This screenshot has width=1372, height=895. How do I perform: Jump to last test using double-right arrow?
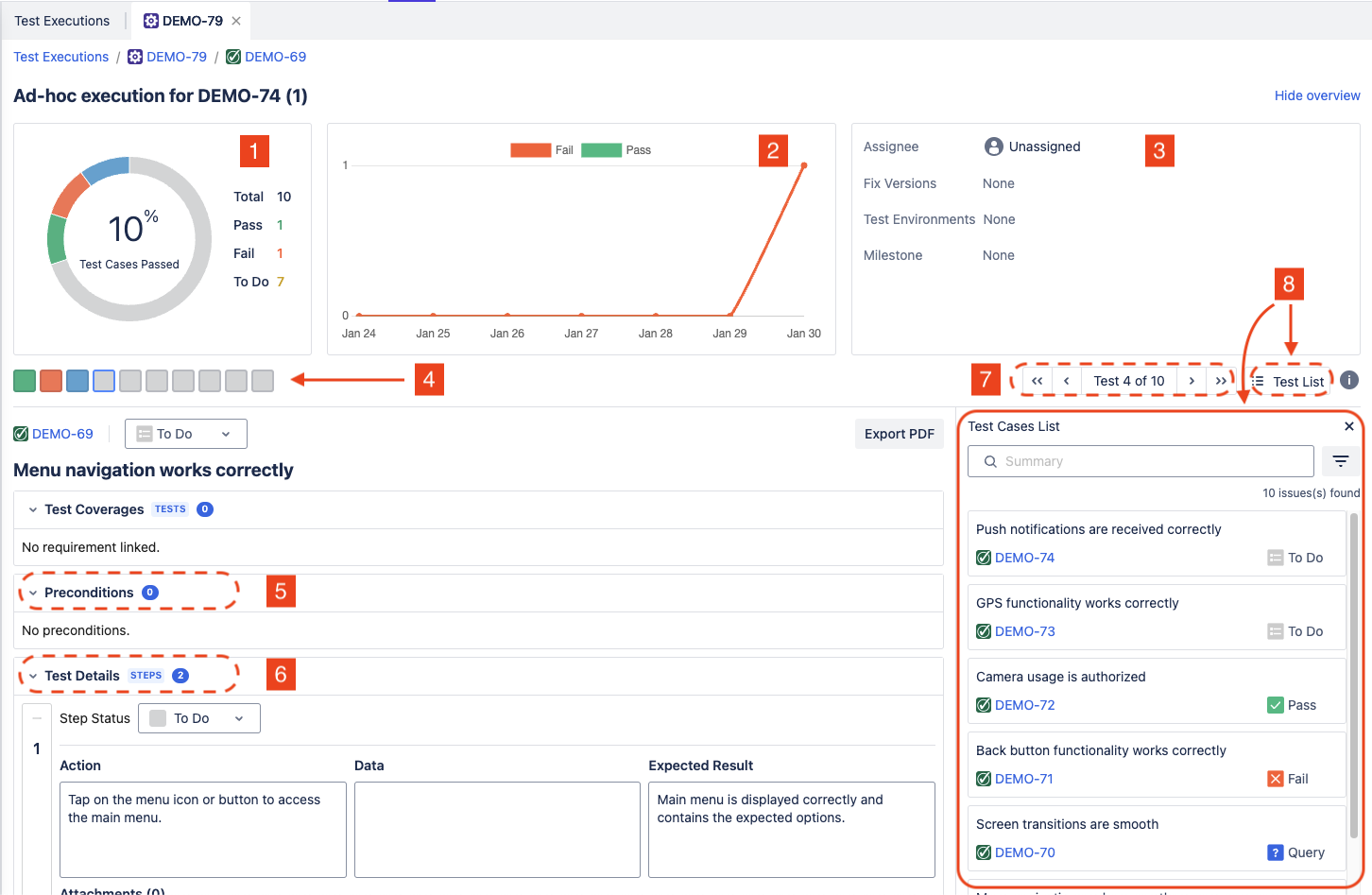pyautogui.click(x=1221, y=381)
